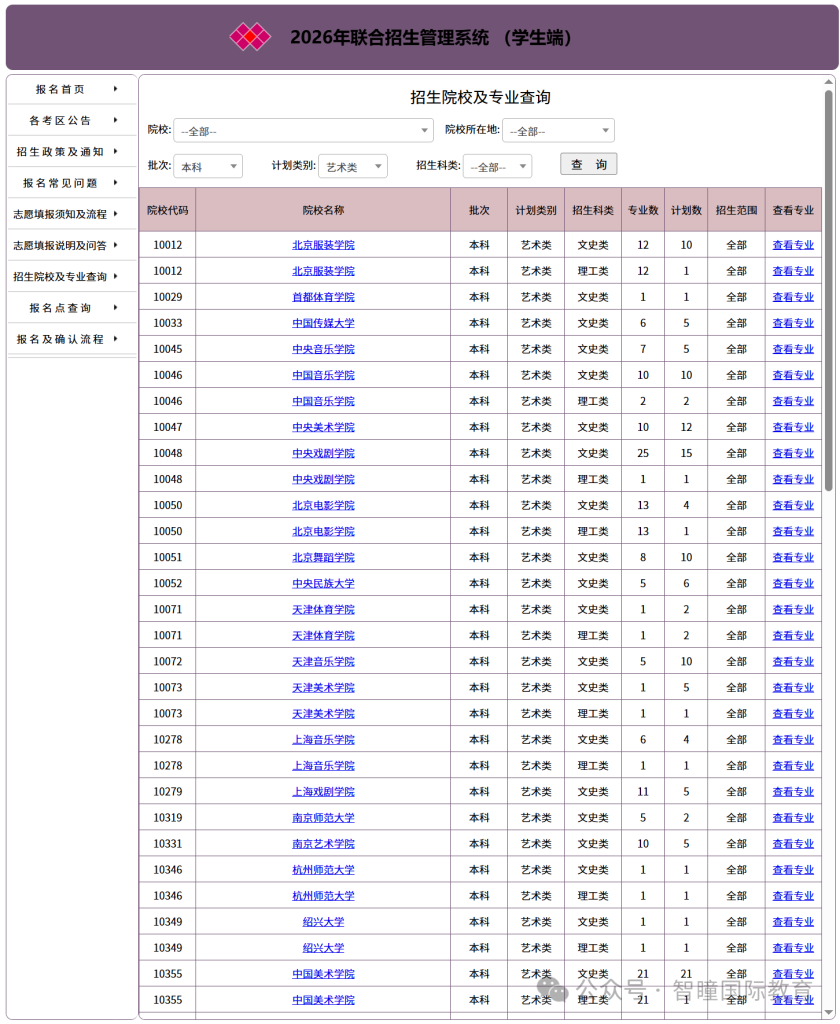Open 中国音乐学院 link in 文史类 row

[x=323, y=376]
